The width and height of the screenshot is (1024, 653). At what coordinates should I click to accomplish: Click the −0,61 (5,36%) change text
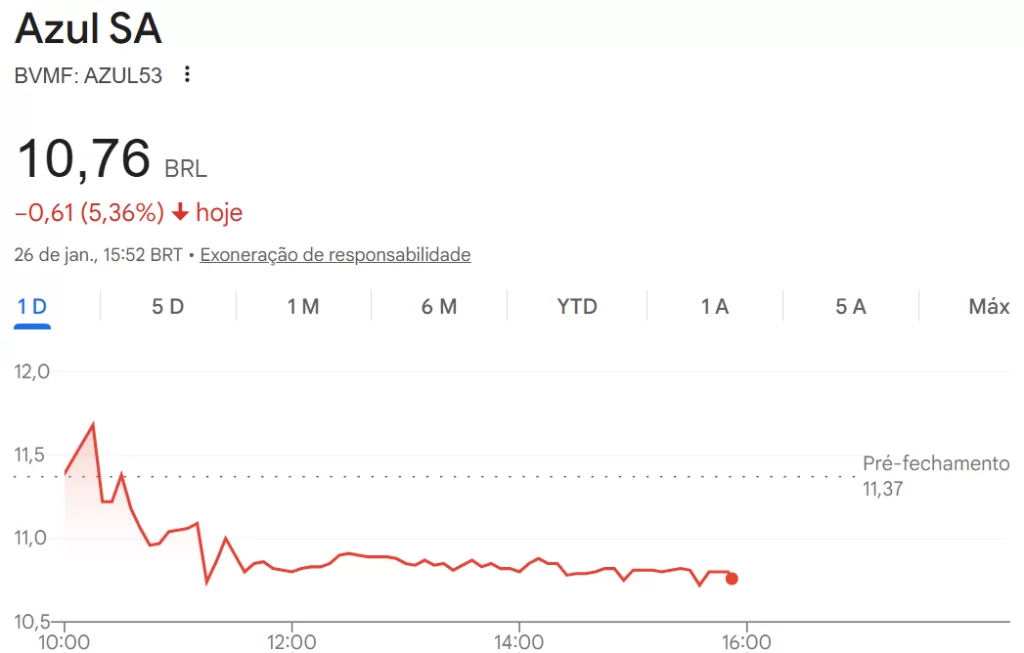[89, 213]
